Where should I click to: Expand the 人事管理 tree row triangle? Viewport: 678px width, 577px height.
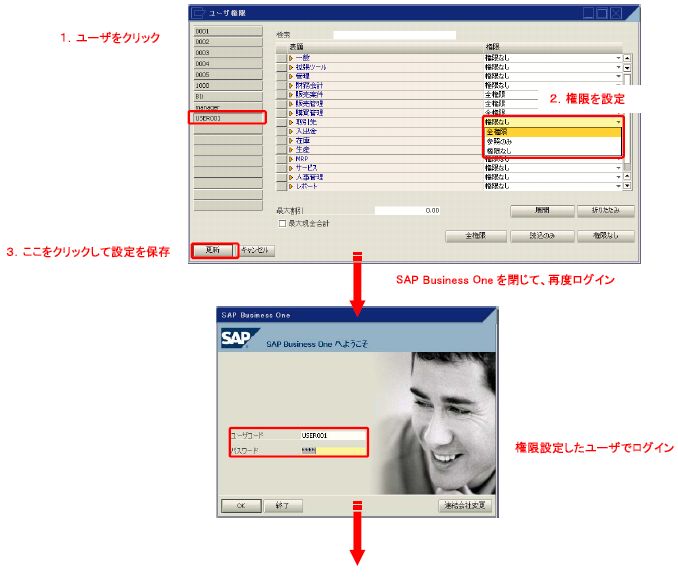coord(291,177)
